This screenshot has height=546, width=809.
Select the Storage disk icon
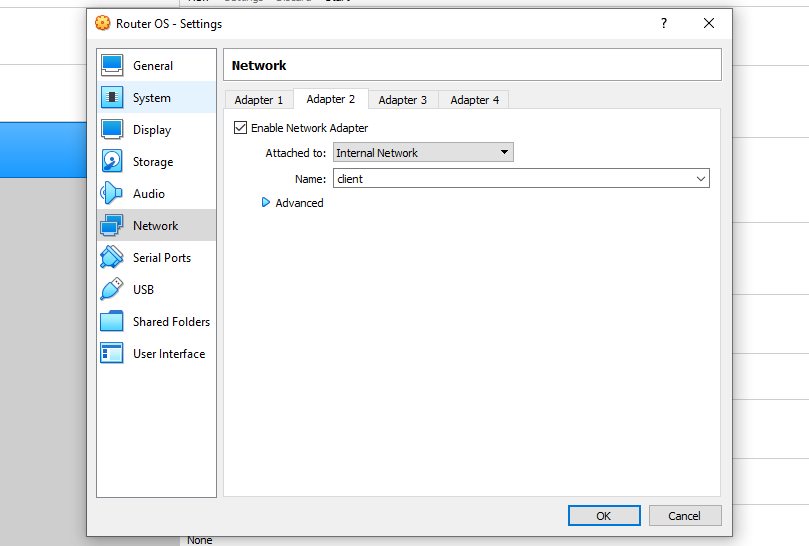(x=112, y=162)
